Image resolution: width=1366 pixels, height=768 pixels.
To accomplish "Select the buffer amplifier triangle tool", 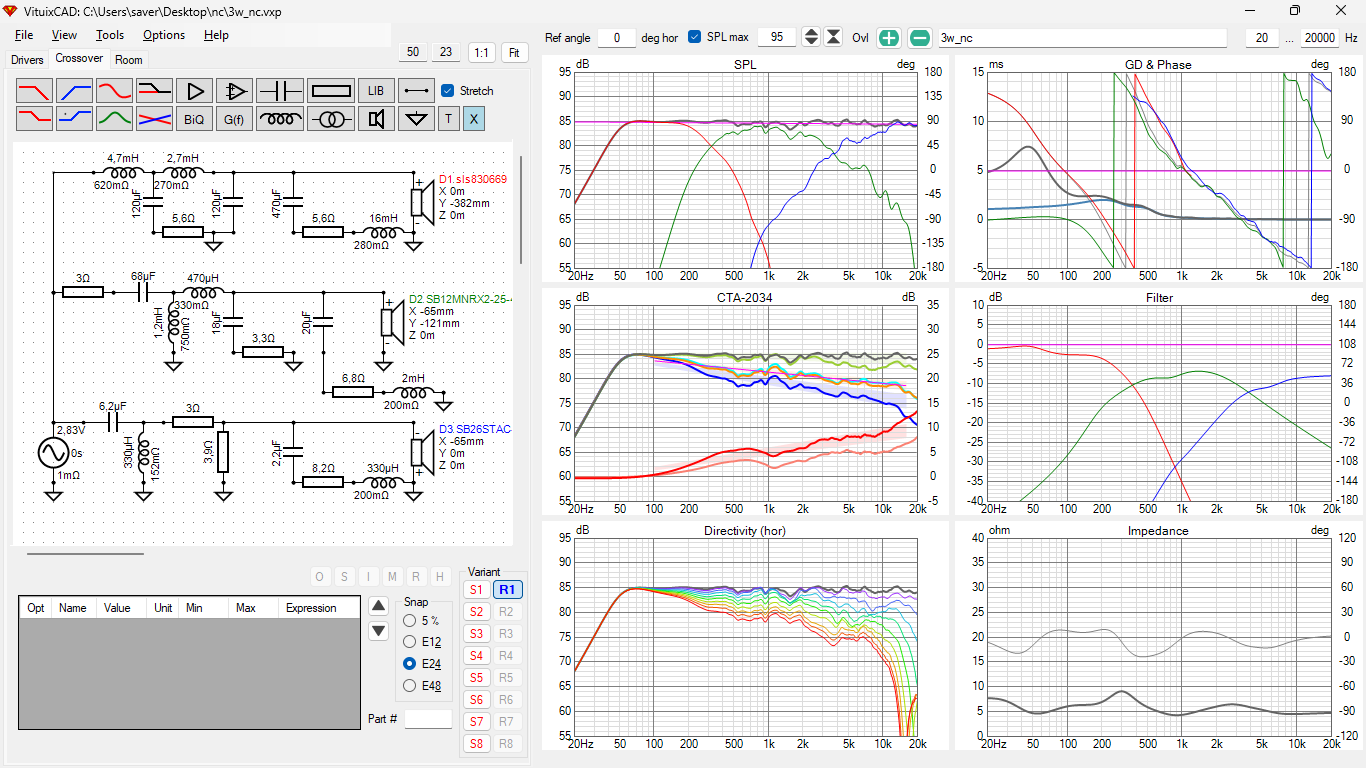I will 195,91.
